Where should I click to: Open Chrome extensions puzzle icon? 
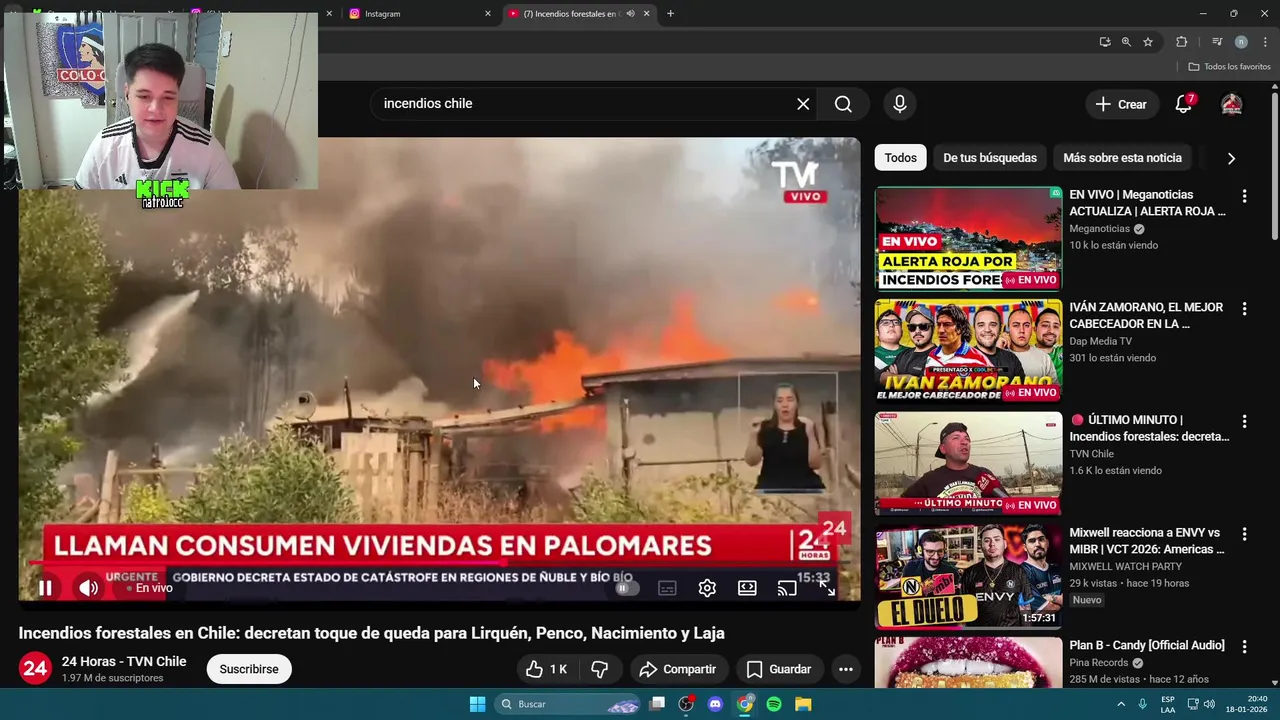point(1181,42)
